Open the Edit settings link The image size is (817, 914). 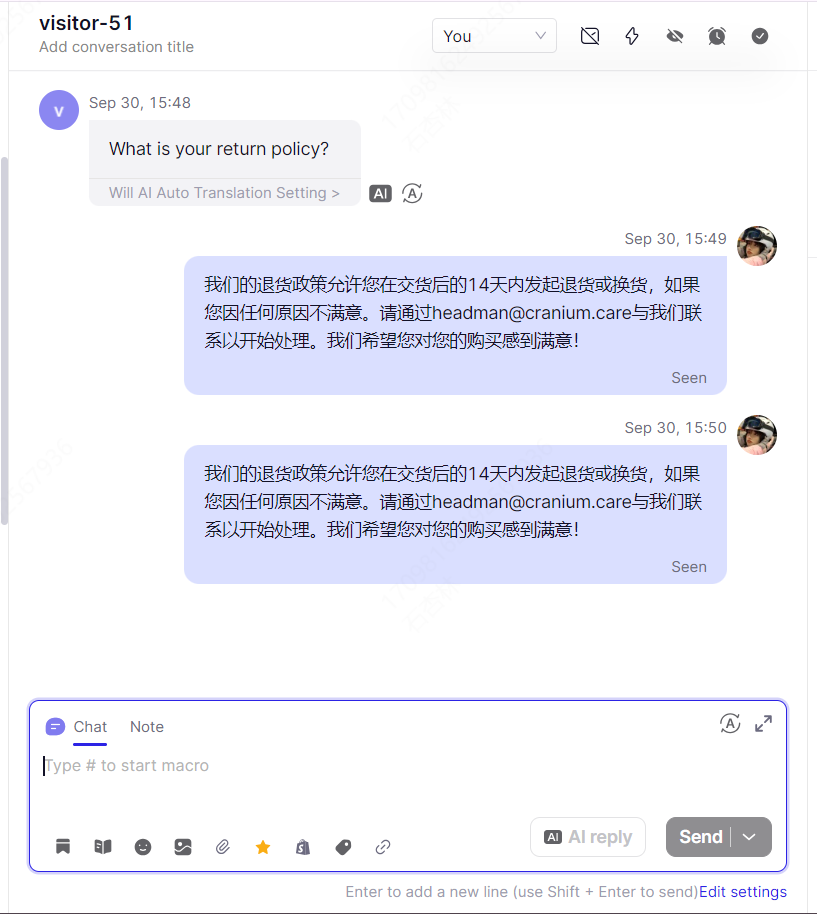point(742,892)
